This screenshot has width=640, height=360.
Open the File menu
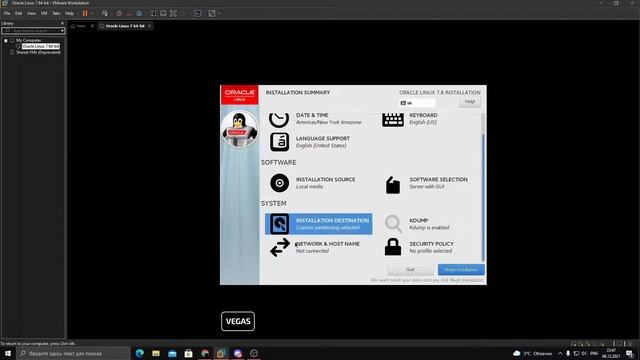[7, 13]
